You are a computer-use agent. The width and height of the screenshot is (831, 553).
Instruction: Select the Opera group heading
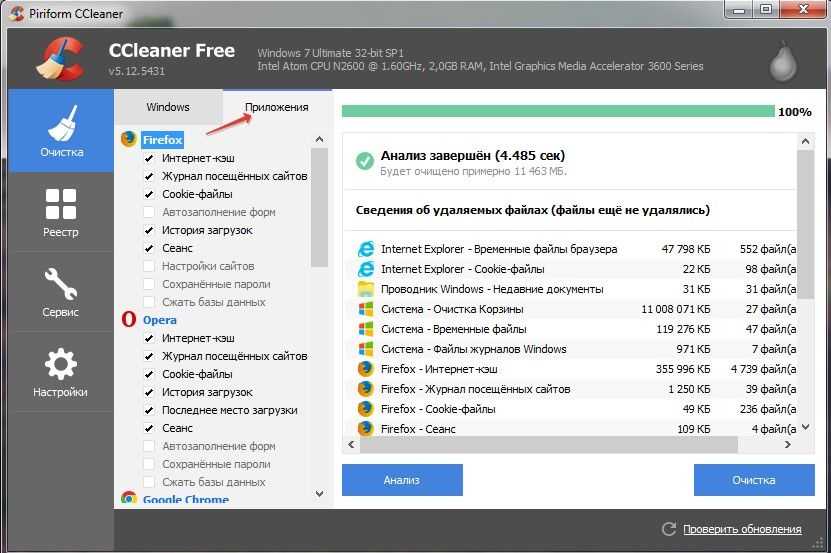pos(160,320)
